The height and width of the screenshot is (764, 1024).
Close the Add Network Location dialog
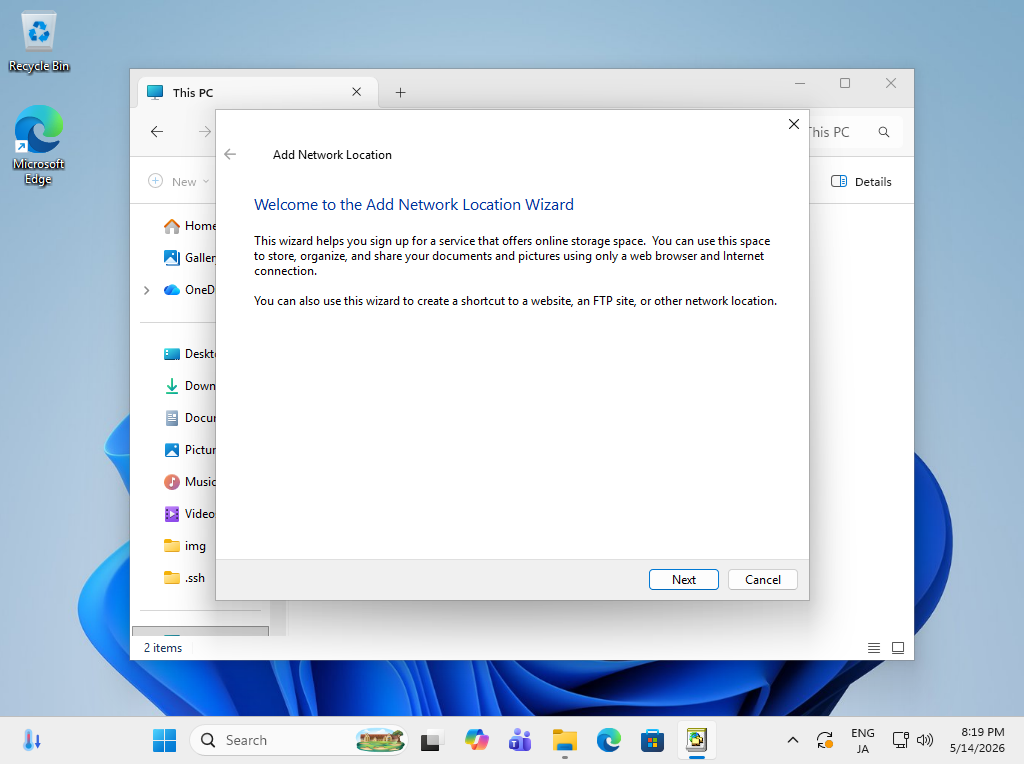click(x=793, y=124)
